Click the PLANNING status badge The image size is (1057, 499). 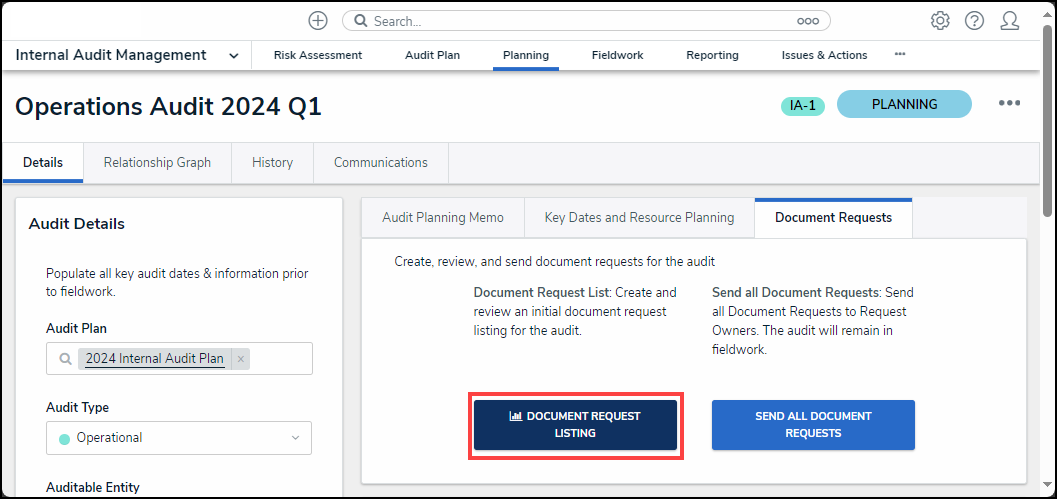[904, 104]
